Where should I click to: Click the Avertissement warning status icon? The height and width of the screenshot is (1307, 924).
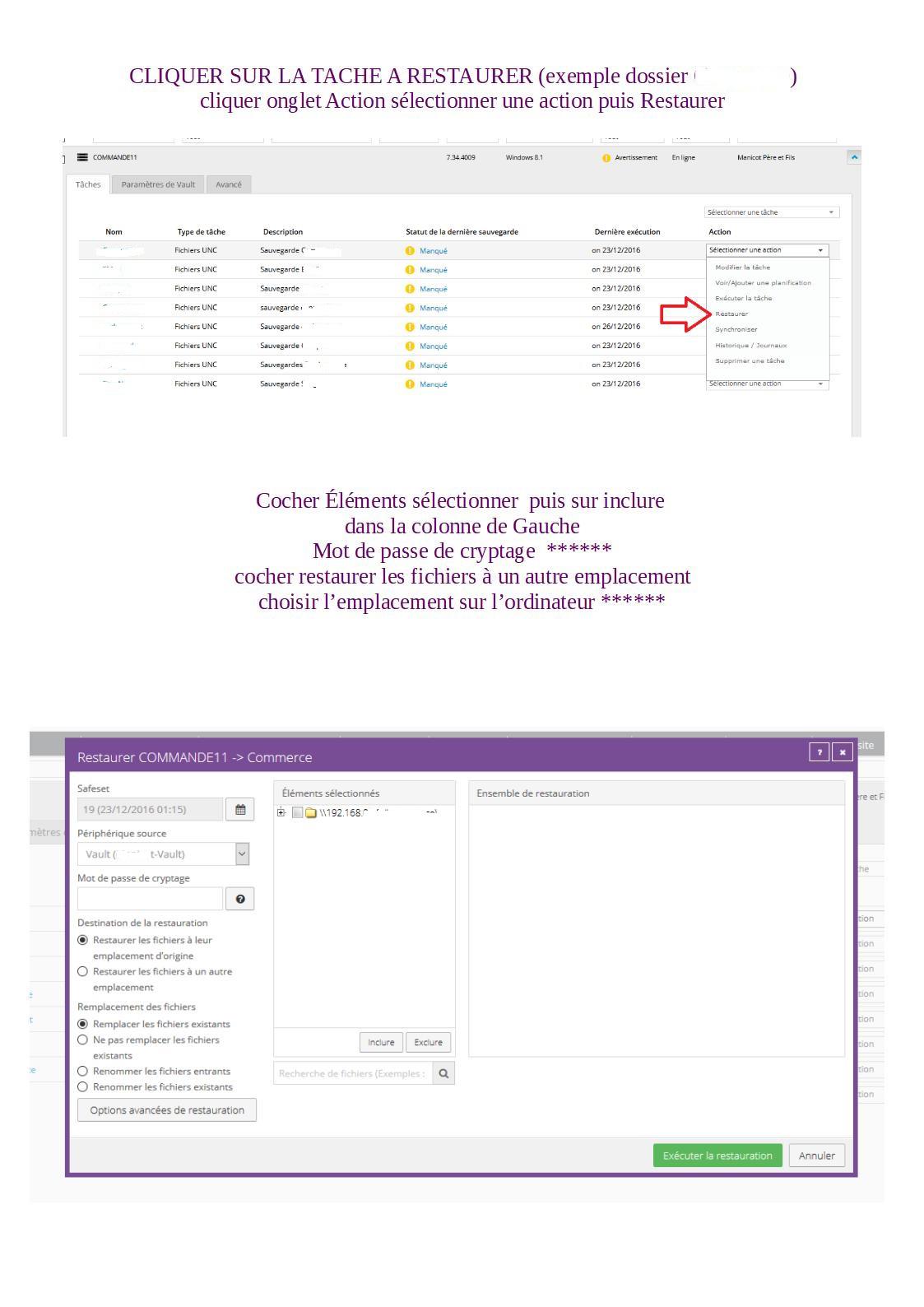[606, 158]
